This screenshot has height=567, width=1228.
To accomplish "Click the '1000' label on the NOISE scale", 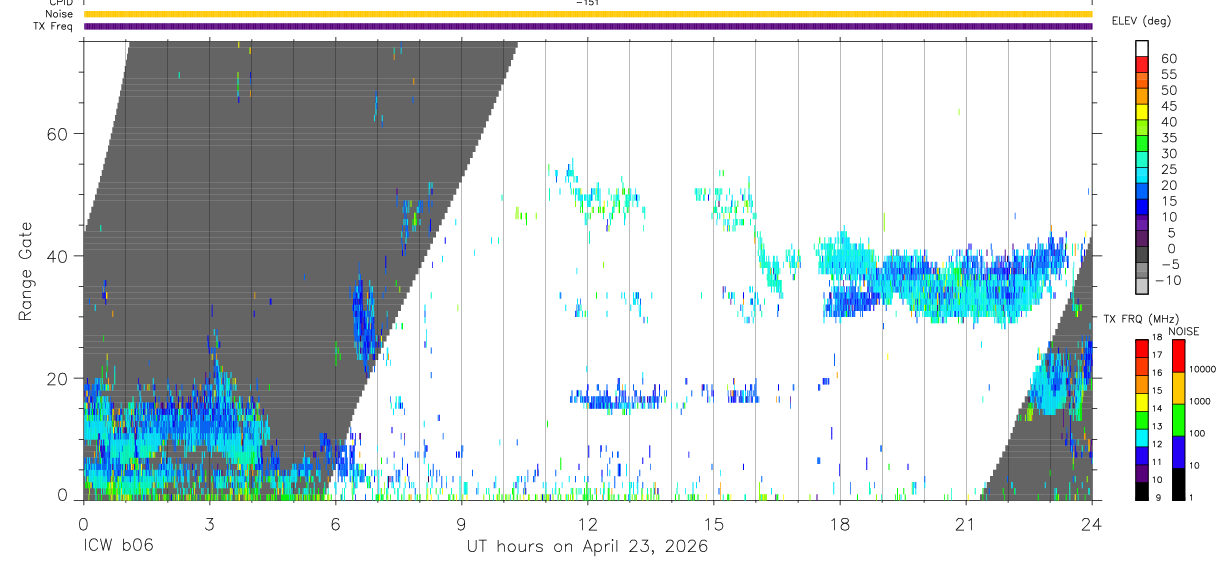I will 1200,401.
